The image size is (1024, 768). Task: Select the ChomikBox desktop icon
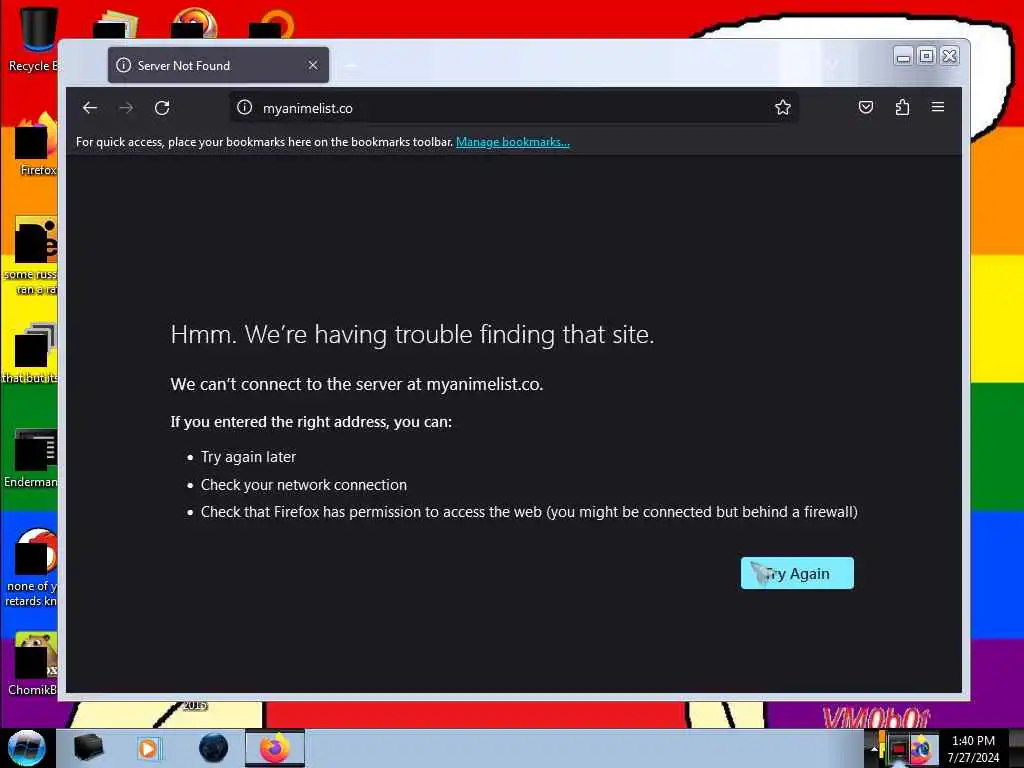[x=33, y=664]
